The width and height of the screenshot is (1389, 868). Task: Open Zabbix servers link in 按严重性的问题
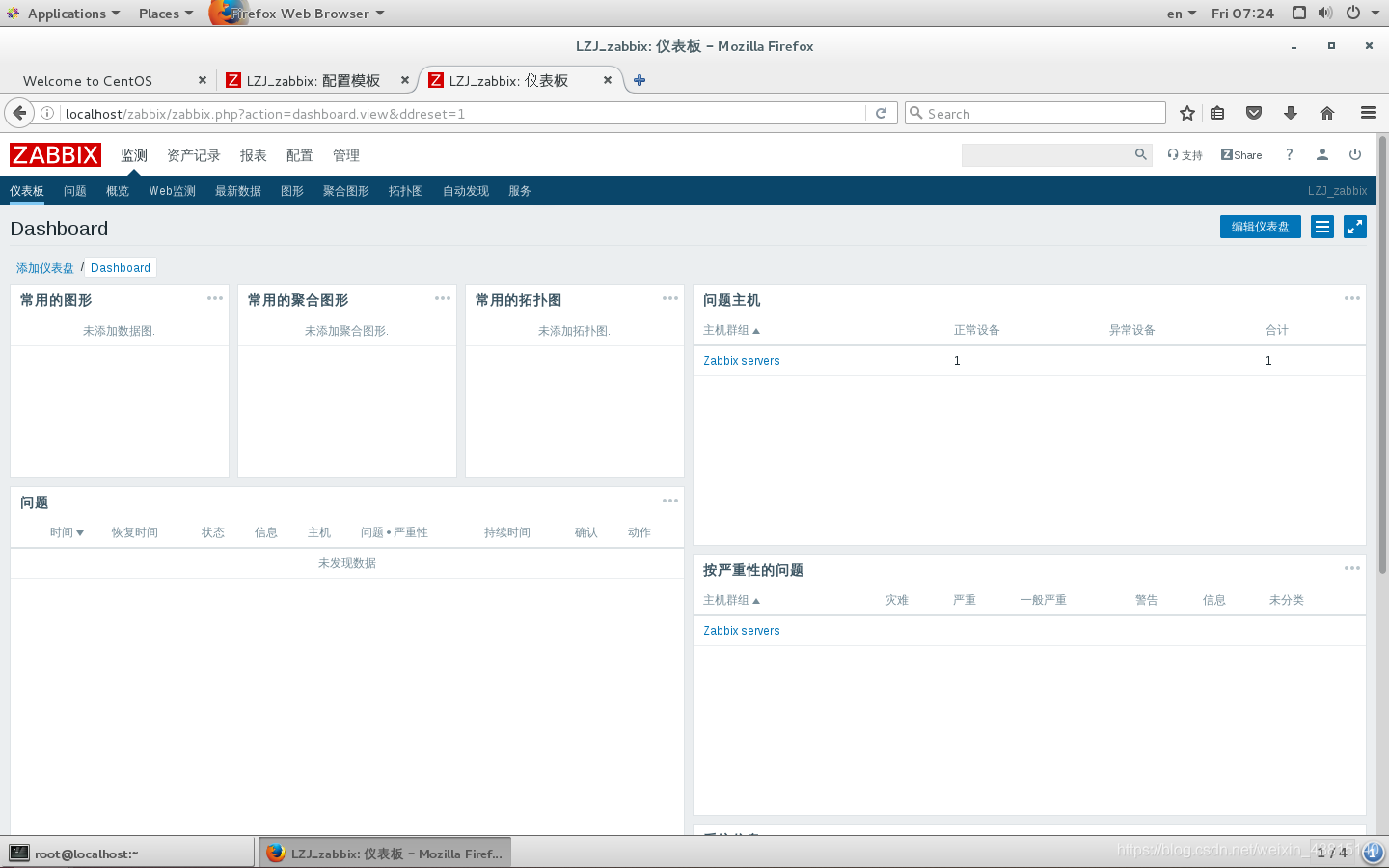coord(742,631)
